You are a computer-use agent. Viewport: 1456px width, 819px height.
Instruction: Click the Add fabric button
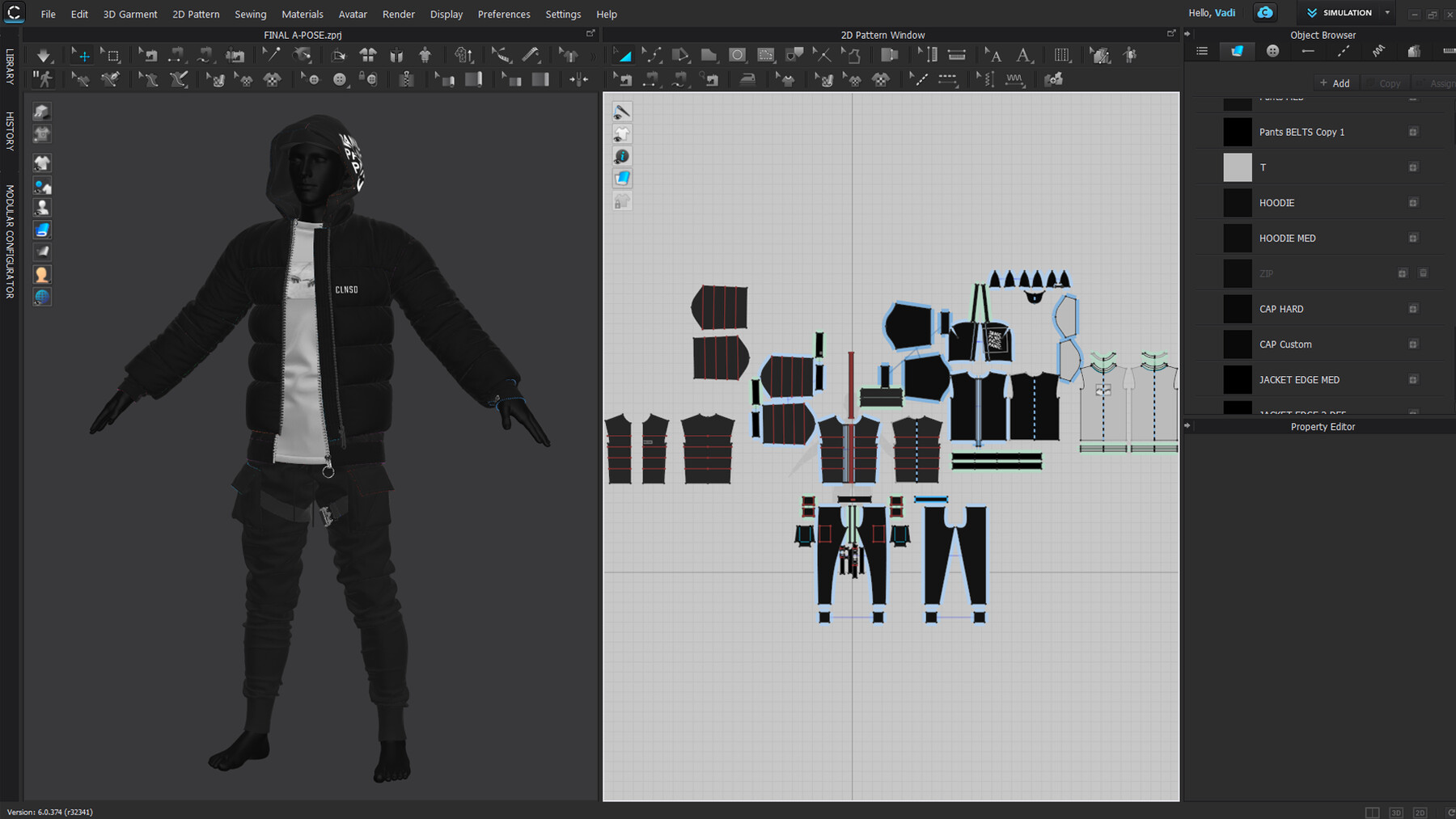pyautogui.click(x=1335, y=83)
